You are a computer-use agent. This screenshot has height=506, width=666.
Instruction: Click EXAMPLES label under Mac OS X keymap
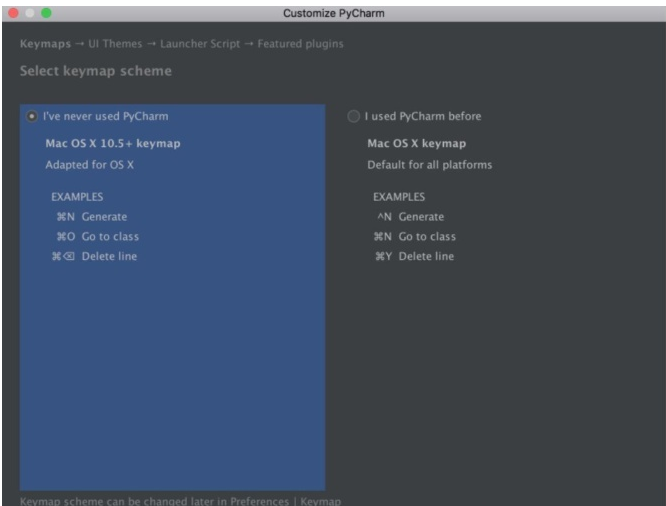[x=399, y=197]
